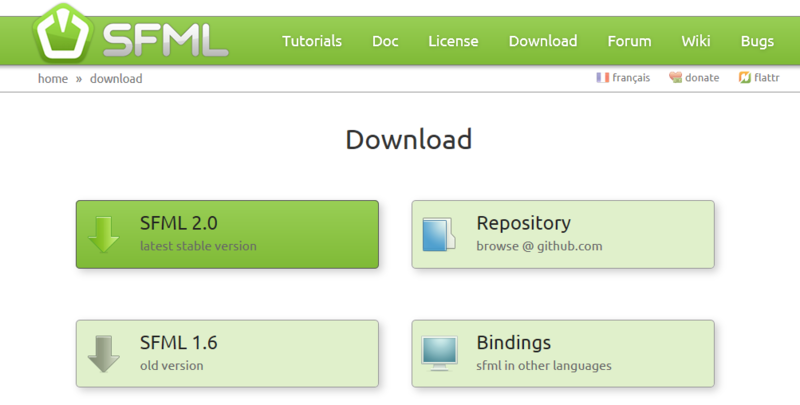Click the green arrow icon for SFML 2.0

104,235
